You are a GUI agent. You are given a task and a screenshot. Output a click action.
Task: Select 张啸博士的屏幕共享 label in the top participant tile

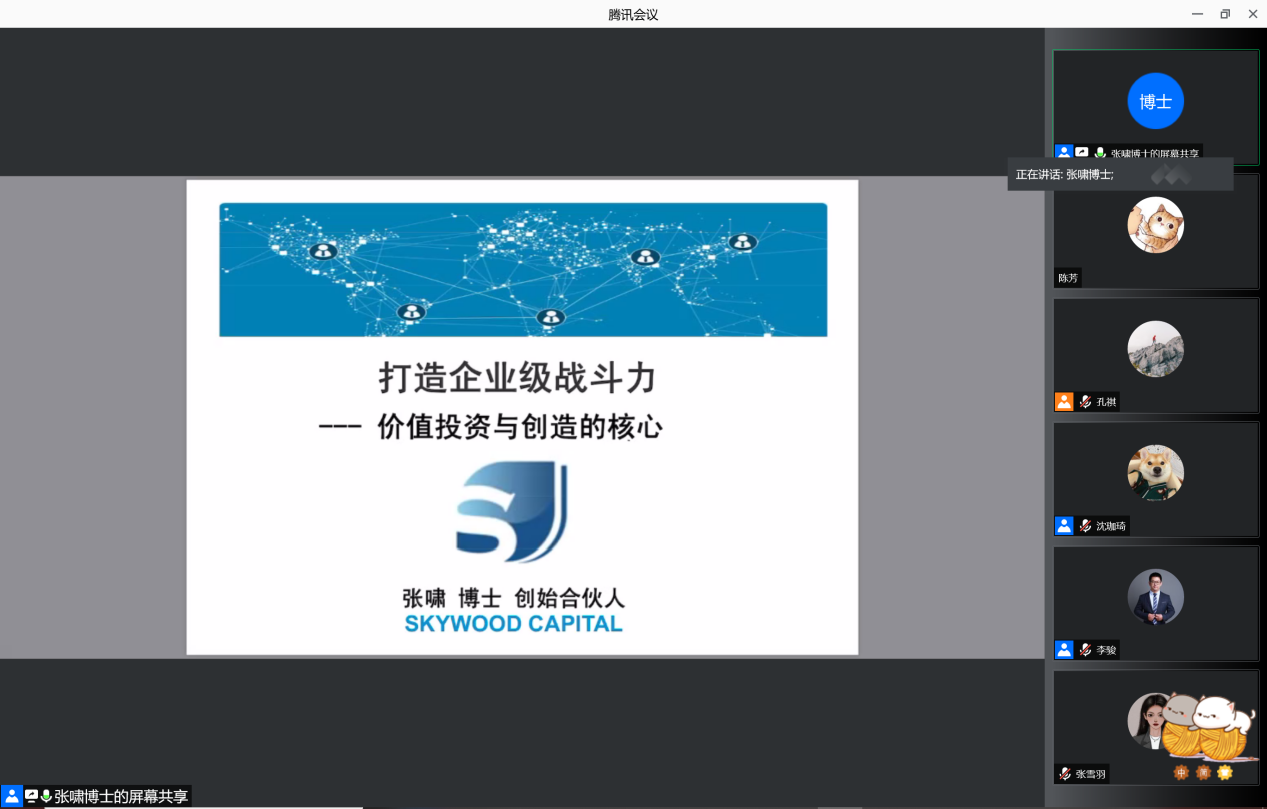click(1155, 154)
